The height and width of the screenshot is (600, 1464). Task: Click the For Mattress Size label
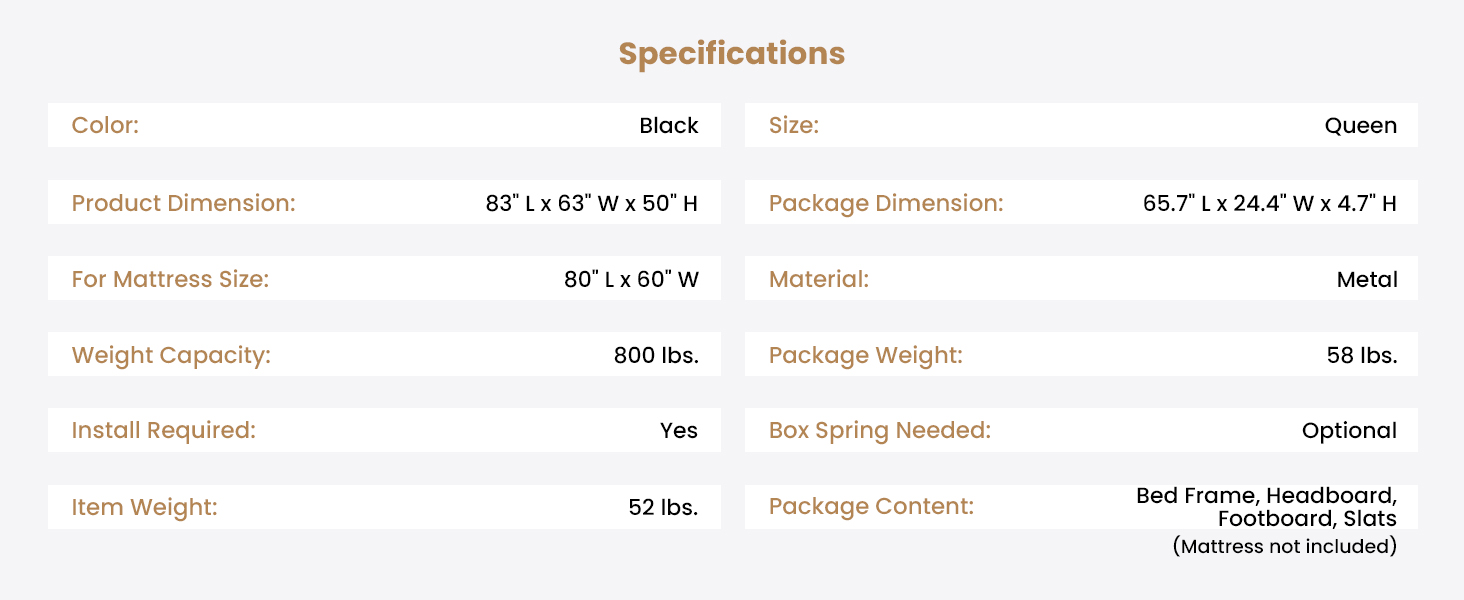click(170, 279)
